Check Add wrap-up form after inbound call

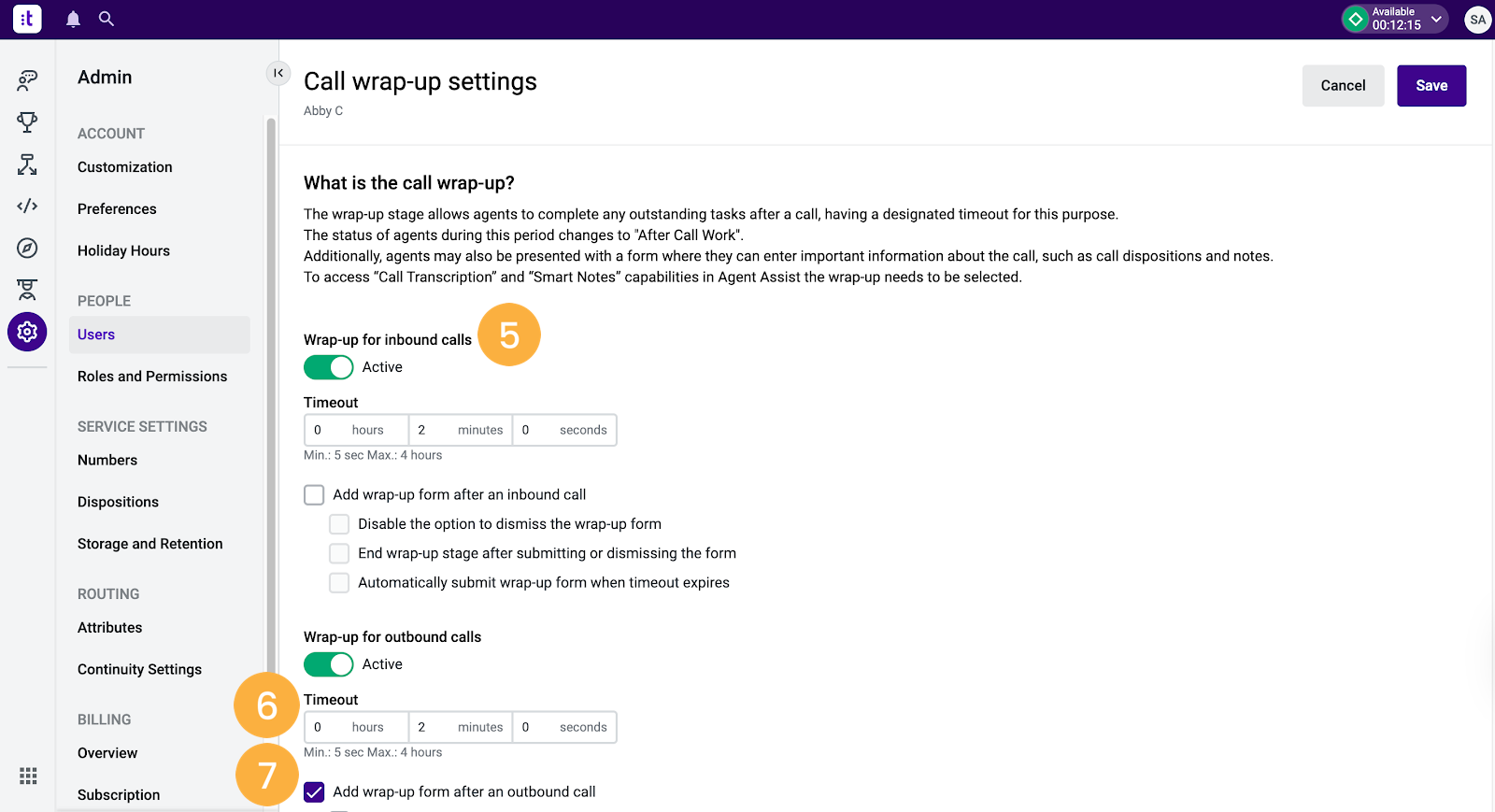click(x=314, y=494)
